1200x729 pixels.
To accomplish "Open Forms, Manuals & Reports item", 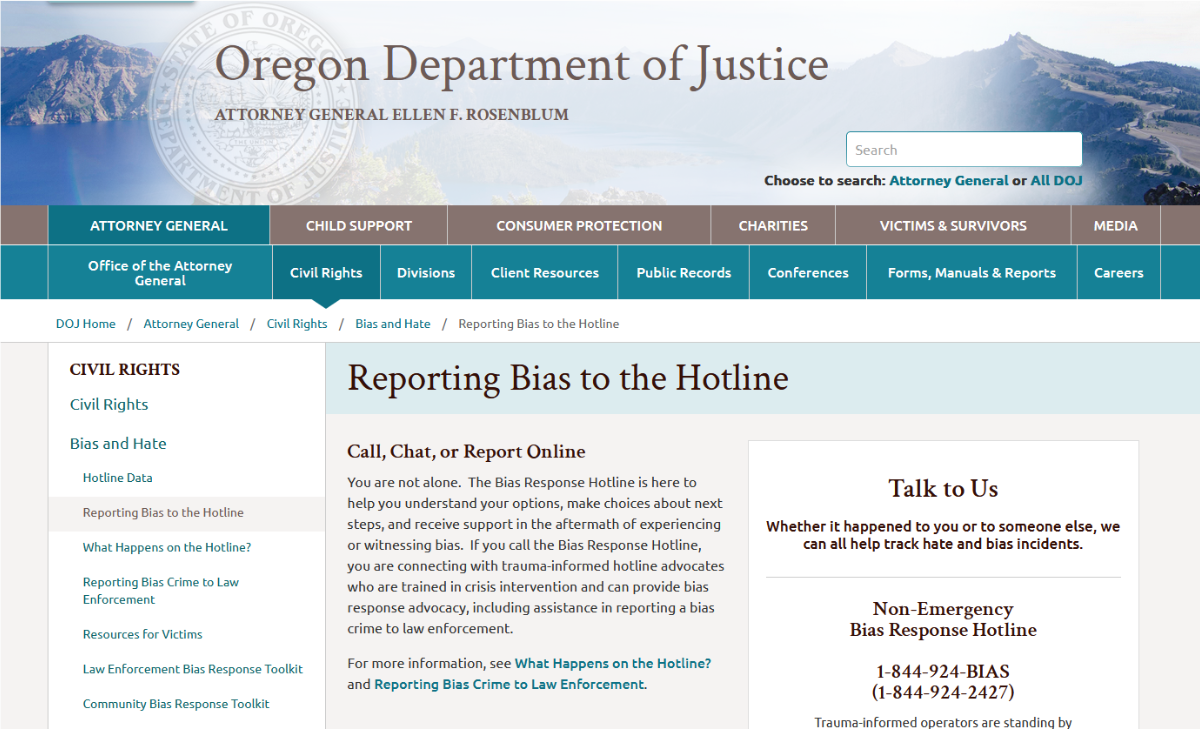I will (972, 273).
